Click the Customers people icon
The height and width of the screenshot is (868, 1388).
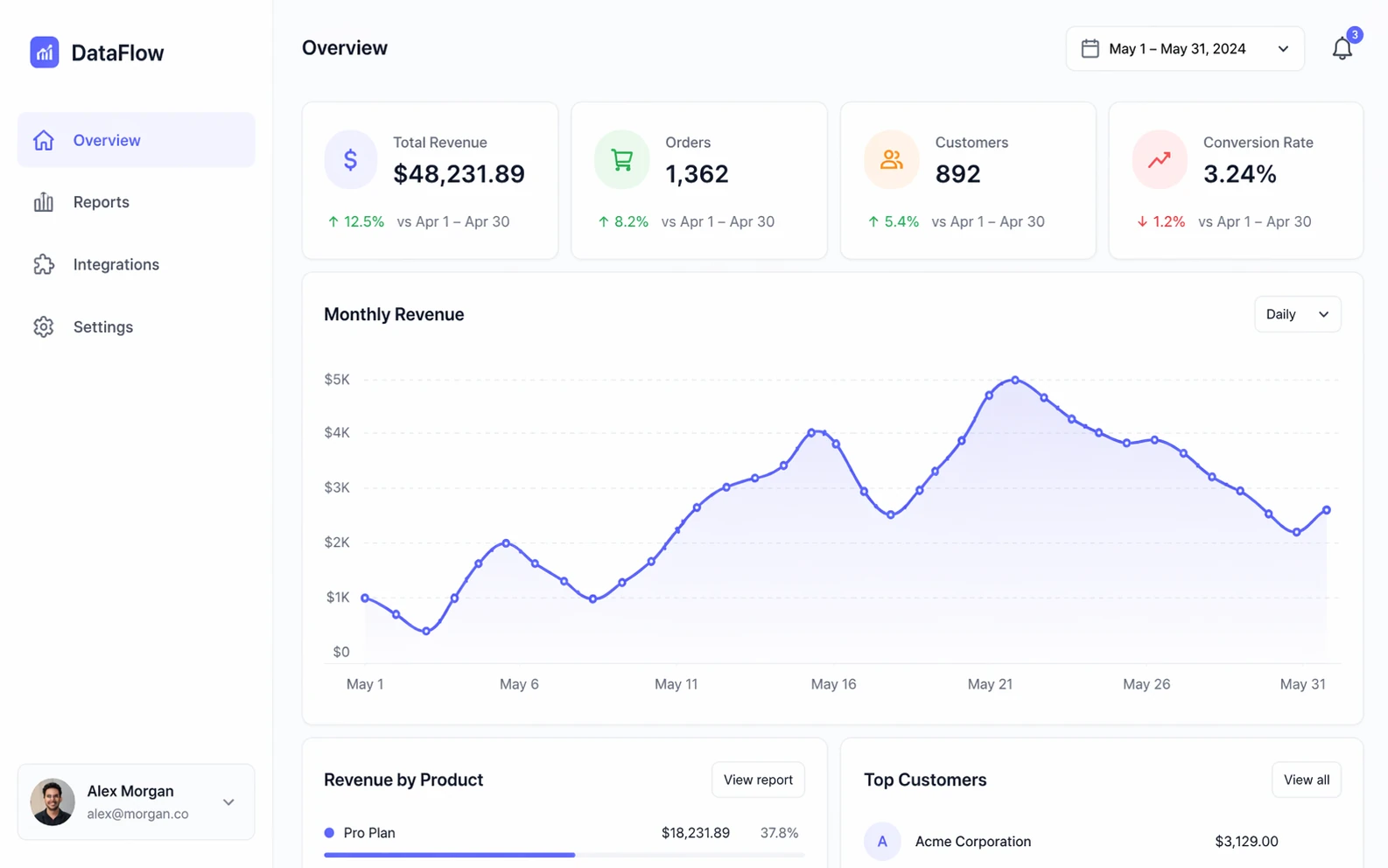point(891,159)
